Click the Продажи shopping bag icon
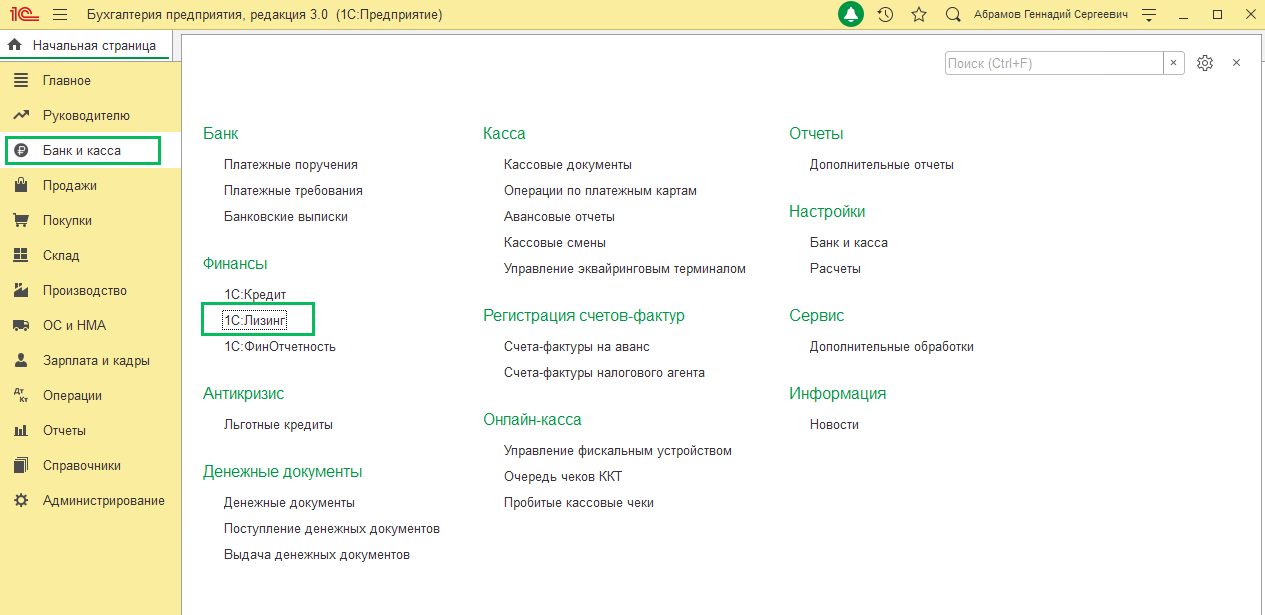Screen dimensions: 1265x615 coord(21,186)
